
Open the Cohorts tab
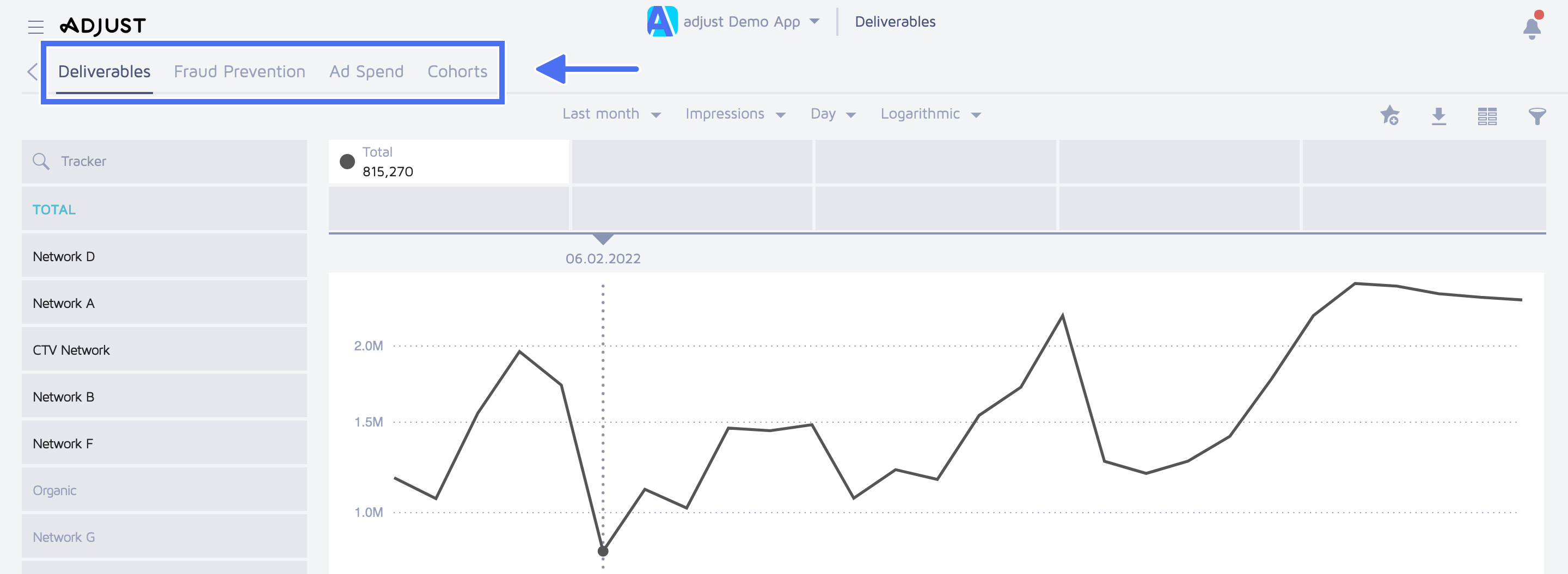pyautogui.click(x=457, y=72)
